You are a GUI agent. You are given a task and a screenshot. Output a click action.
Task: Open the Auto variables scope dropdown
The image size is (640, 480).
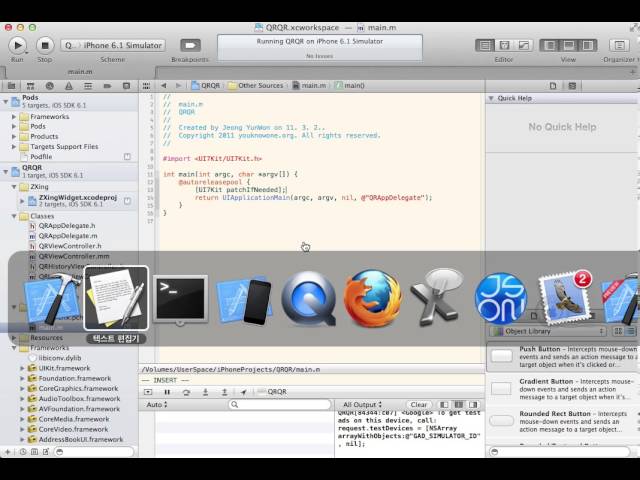(x=157, y=405)
